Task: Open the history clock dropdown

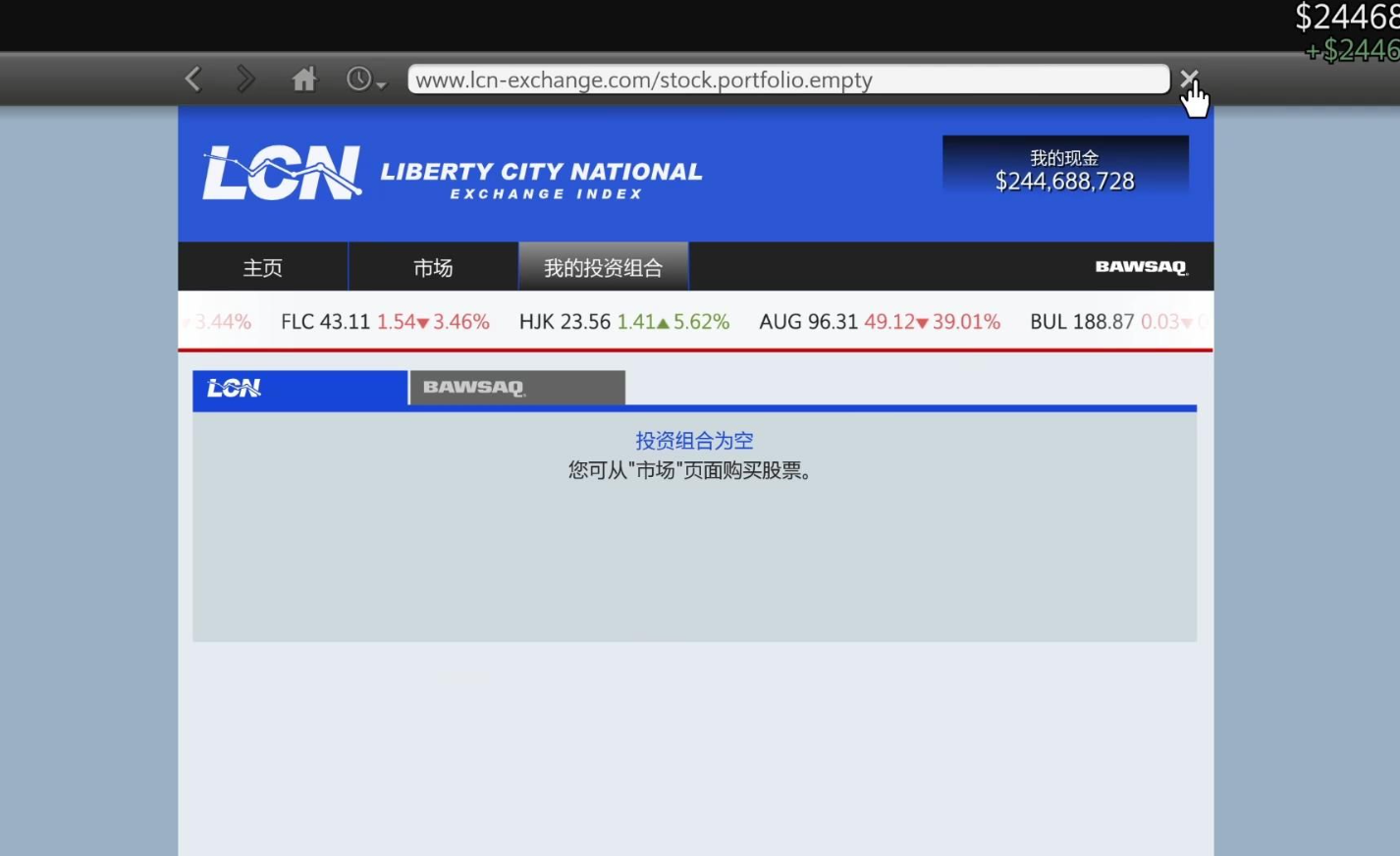Action: coord(366,79)
